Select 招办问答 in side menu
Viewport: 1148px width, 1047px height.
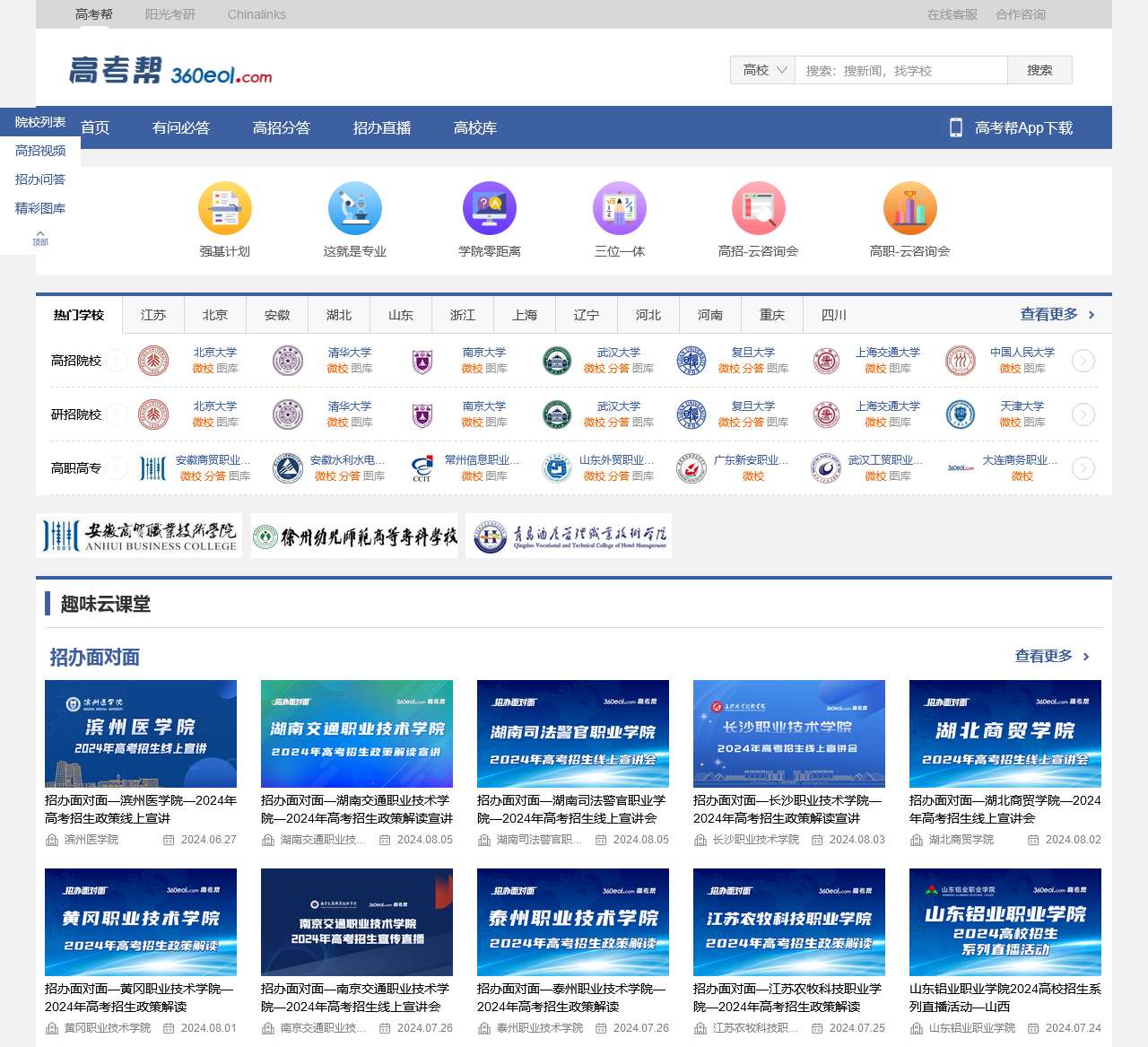coord(40,179)
